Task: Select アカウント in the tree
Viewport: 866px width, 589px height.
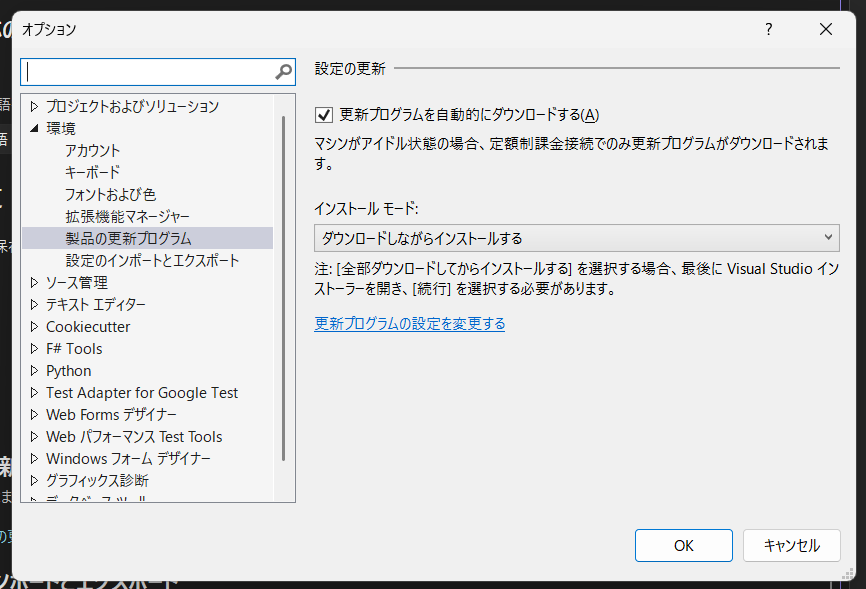Action: (x=92, y=150)
